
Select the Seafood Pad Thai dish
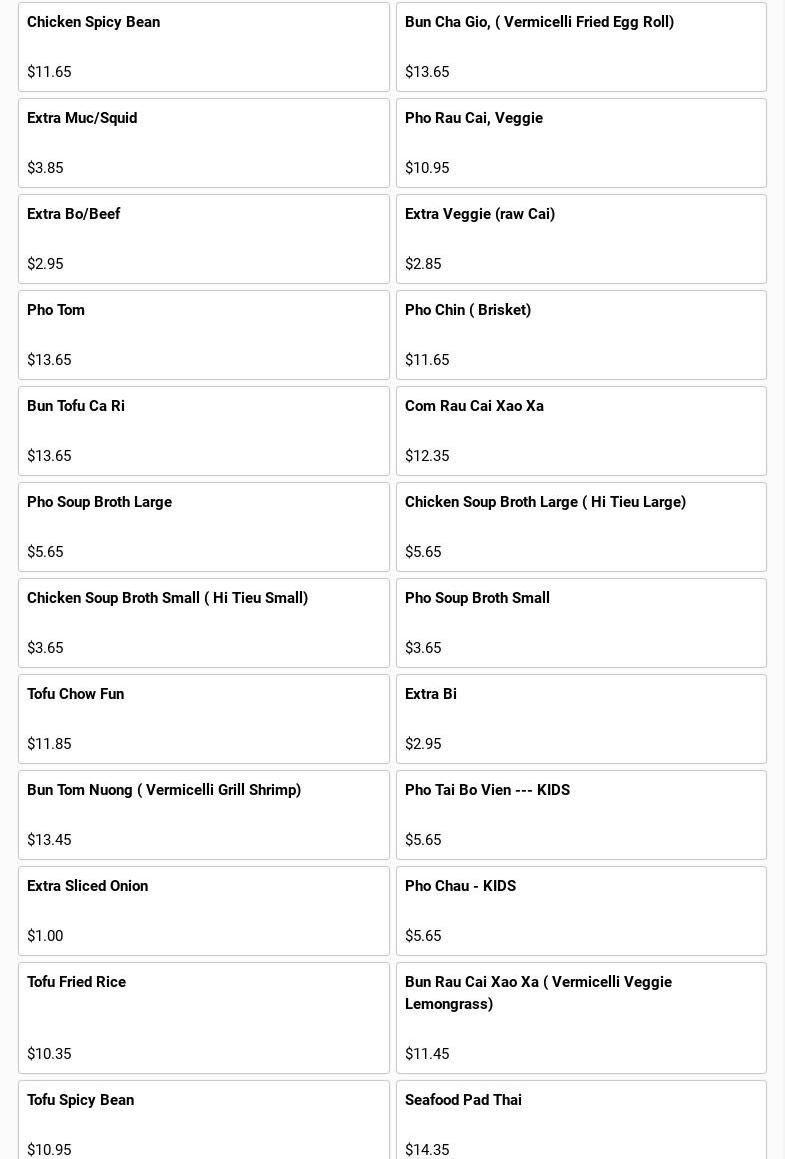581,1120
